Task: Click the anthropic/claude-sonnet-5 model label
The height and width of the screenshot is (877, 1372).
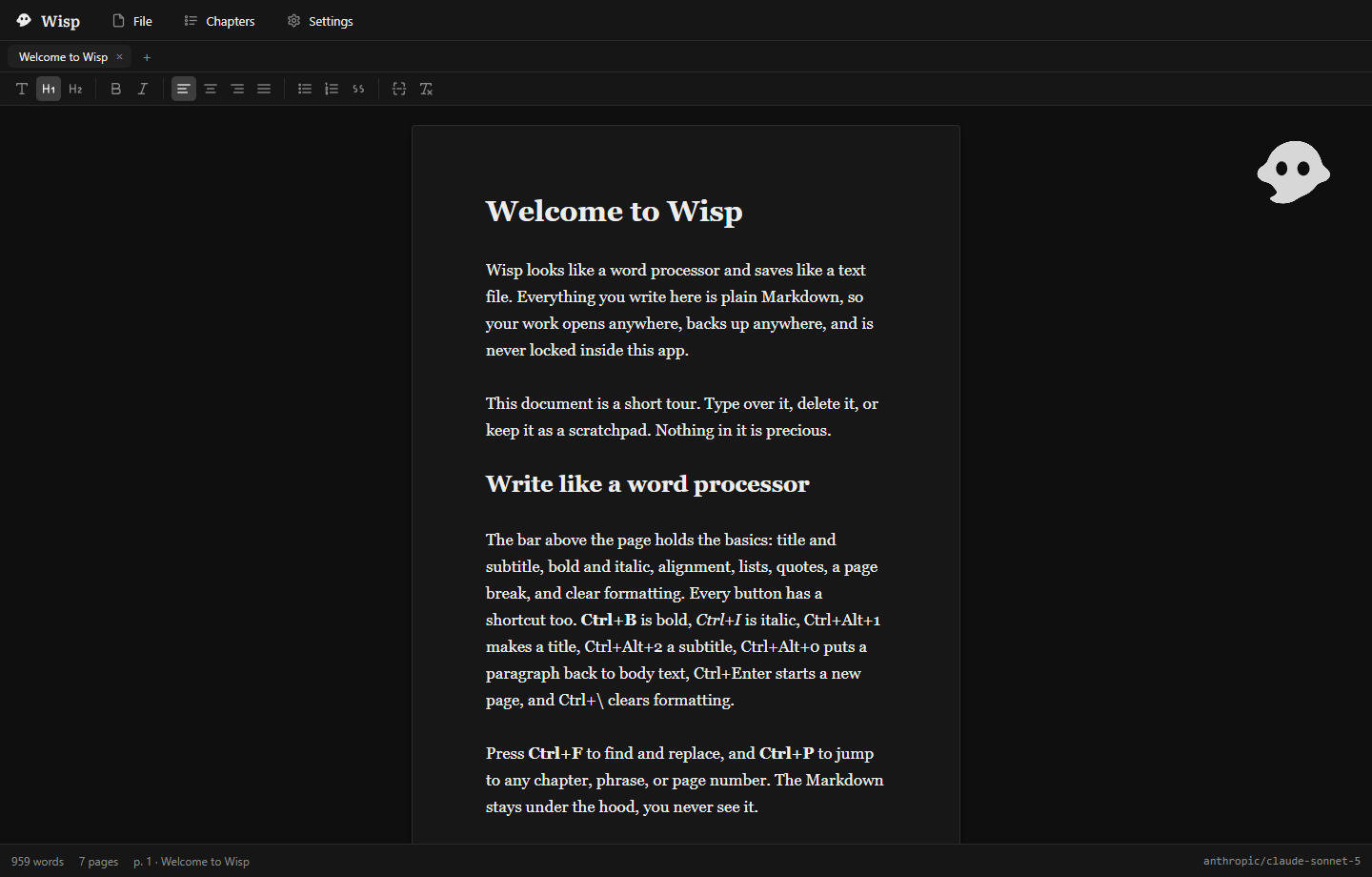Action: point(1281,861)
